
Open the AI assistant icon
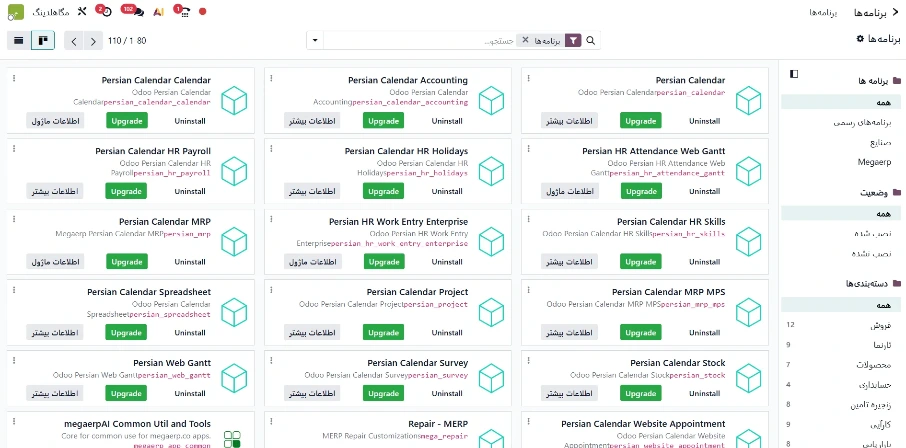point(158,12)
